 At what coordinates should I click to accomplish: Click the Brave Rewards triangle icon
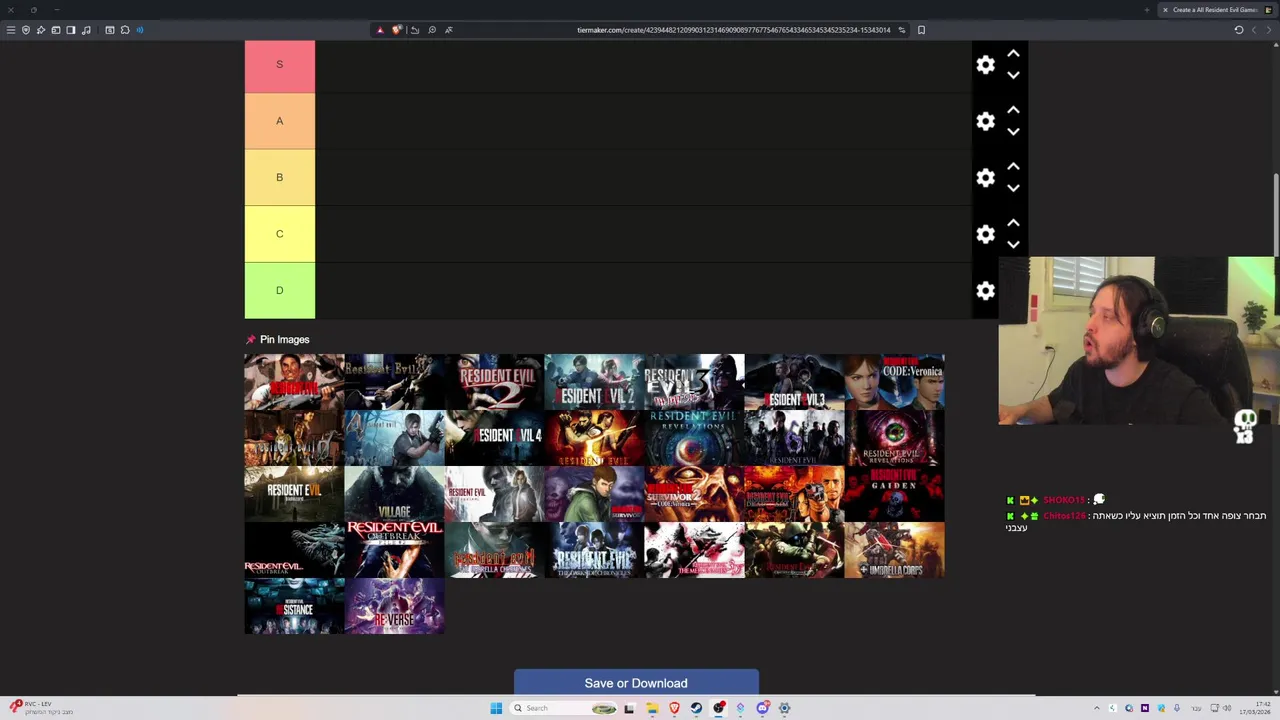[x=380, y=30]
